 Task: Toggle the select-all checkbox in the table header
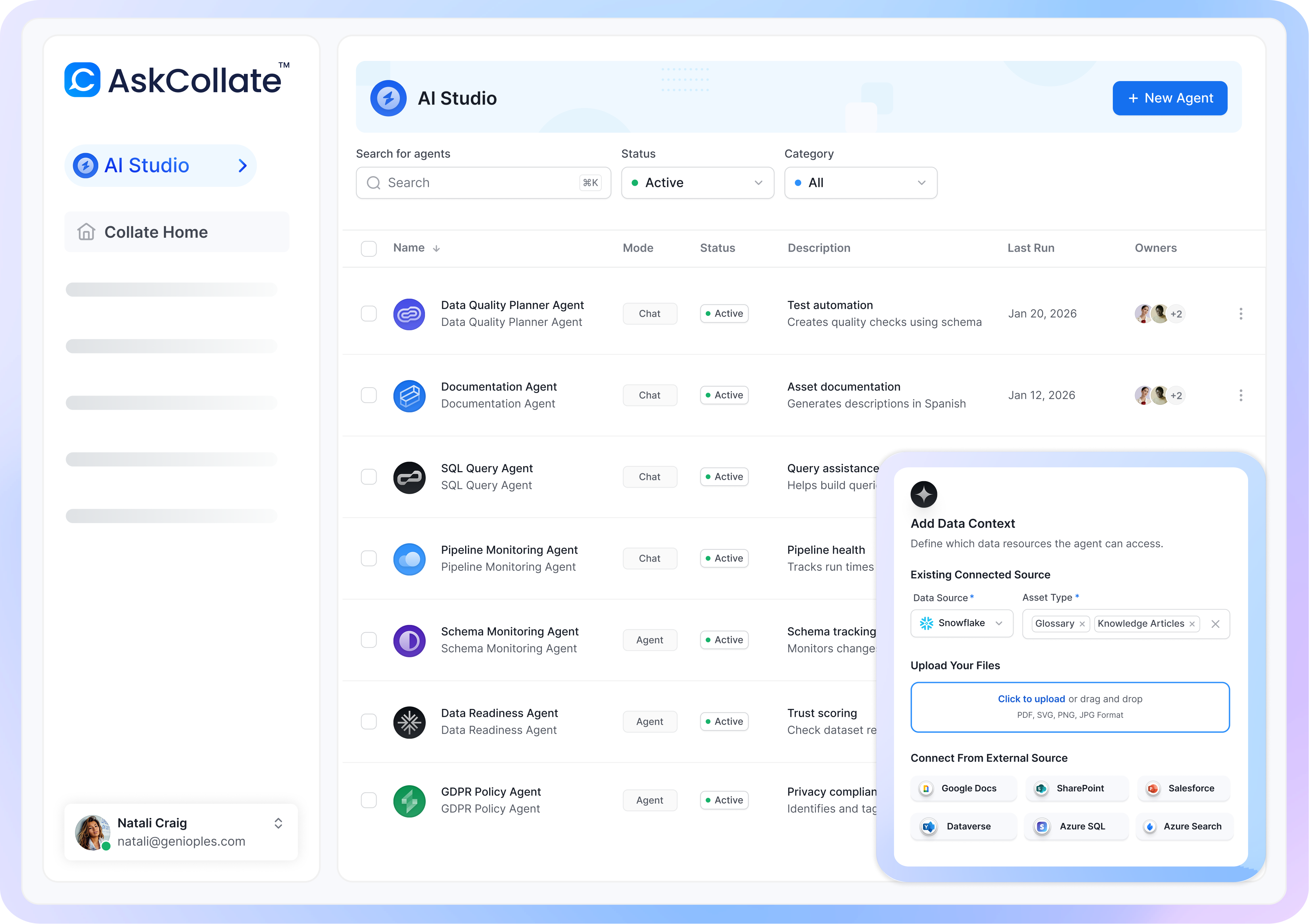(x=369, y=248)
